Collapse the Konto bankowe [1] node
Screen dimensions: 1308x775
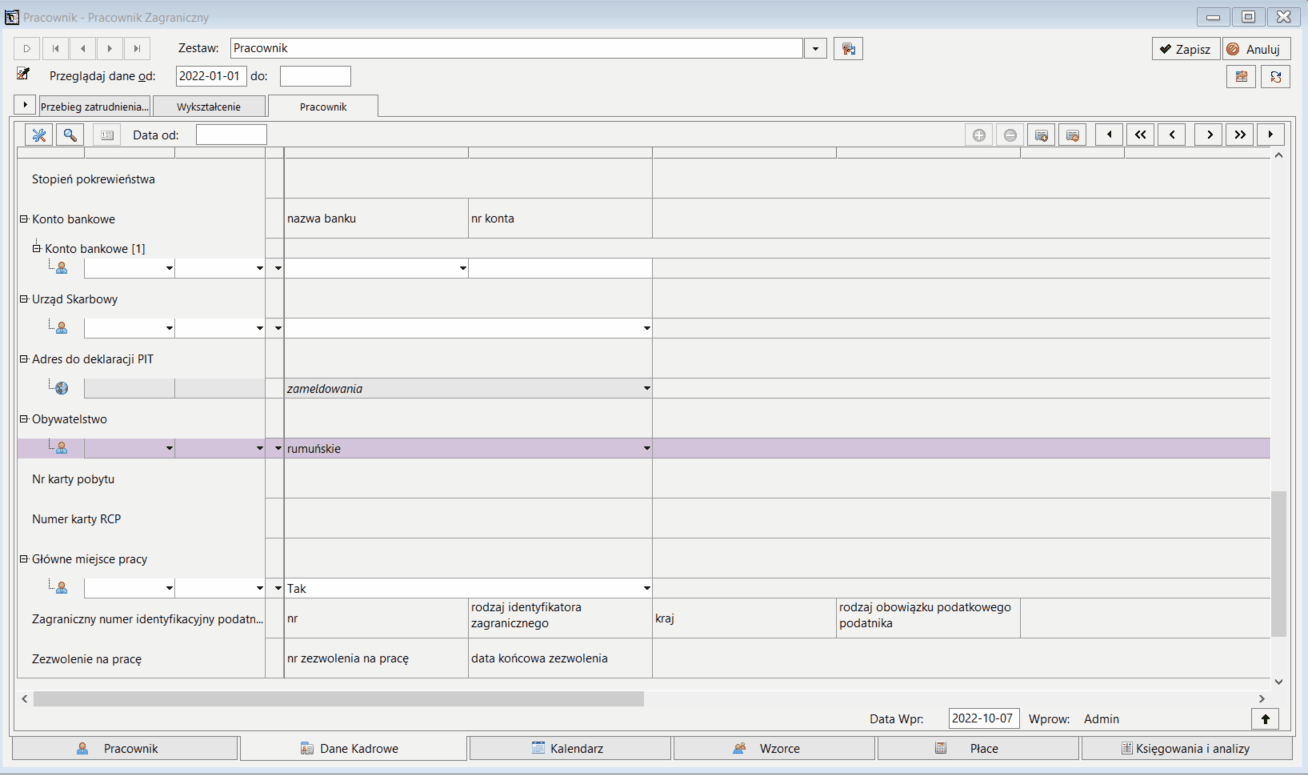(x=37, y=248)
